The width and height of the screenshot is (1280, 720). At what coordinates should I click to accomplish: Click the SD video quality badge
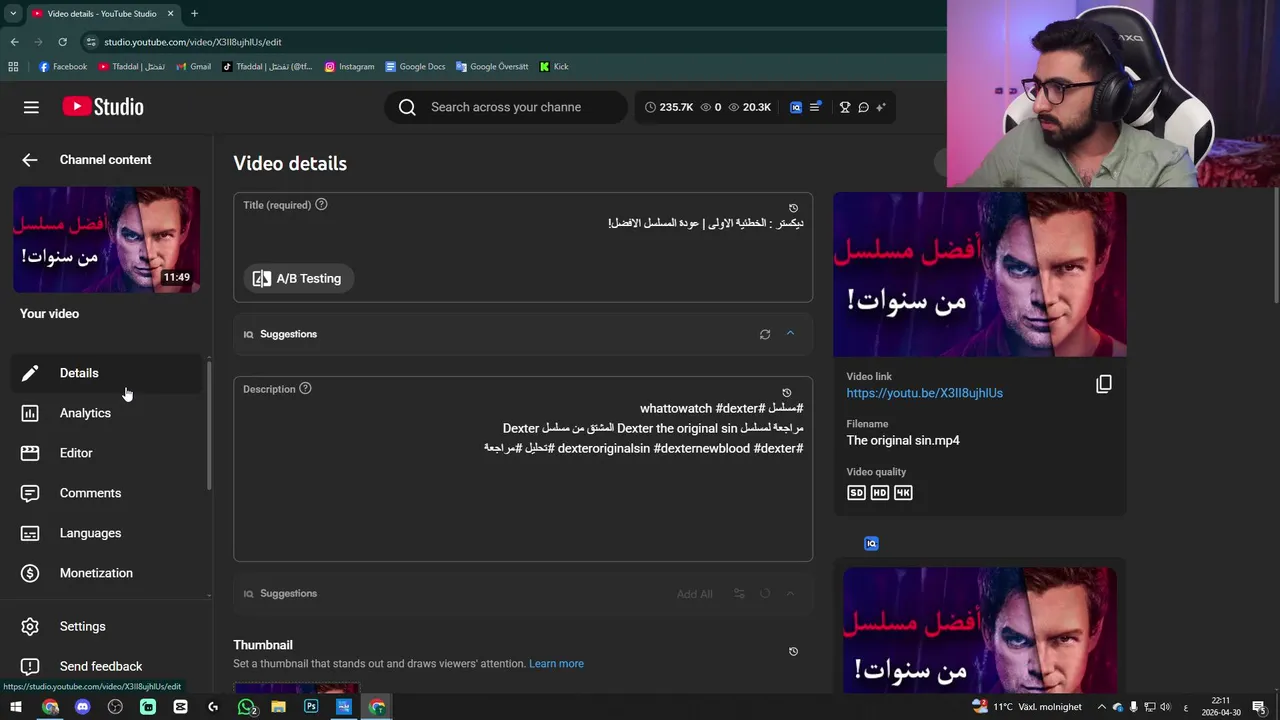pyautogui.click(x=856, y=493)
